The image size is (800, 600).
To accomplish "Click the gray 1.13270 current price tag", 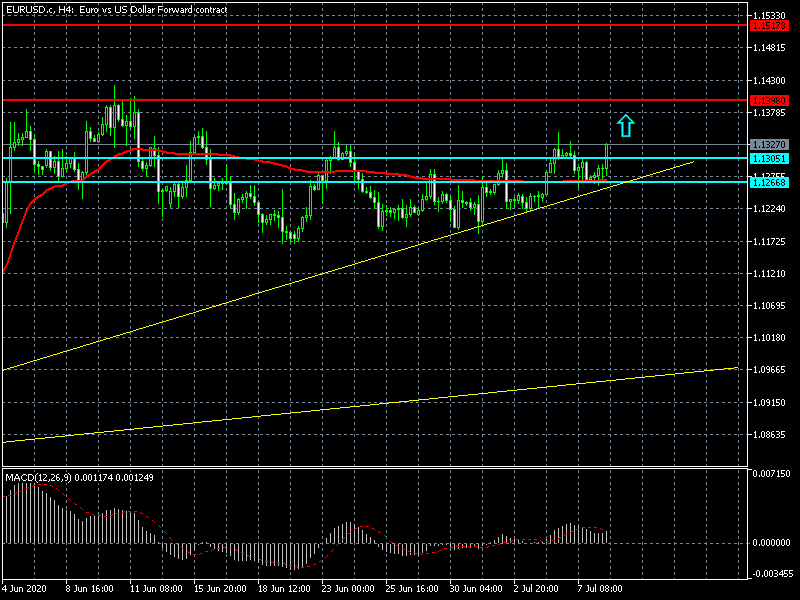I will click(770, 145).
